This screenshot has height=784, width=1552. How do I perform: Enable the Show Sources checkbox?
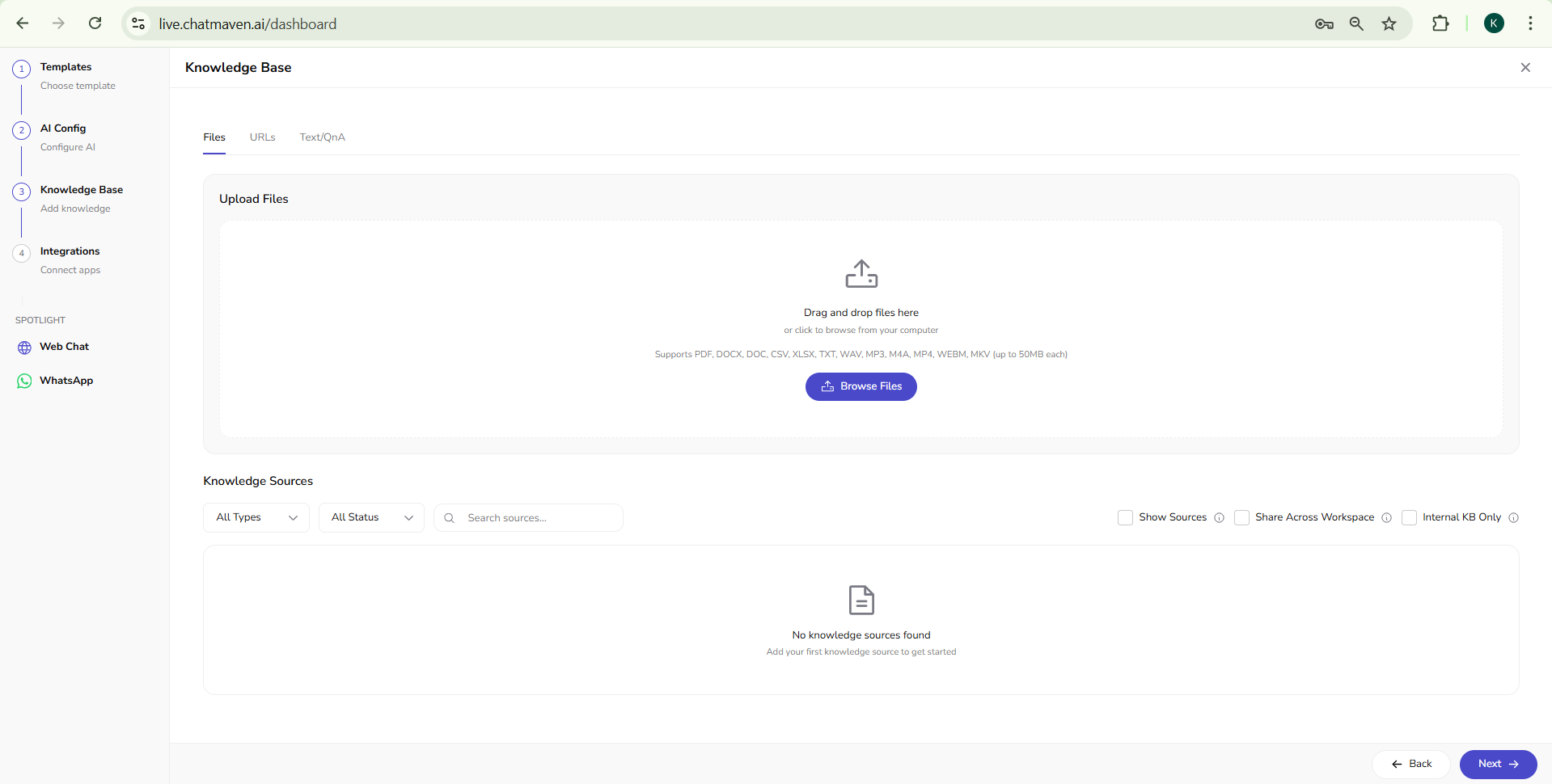click(1125, 517)
